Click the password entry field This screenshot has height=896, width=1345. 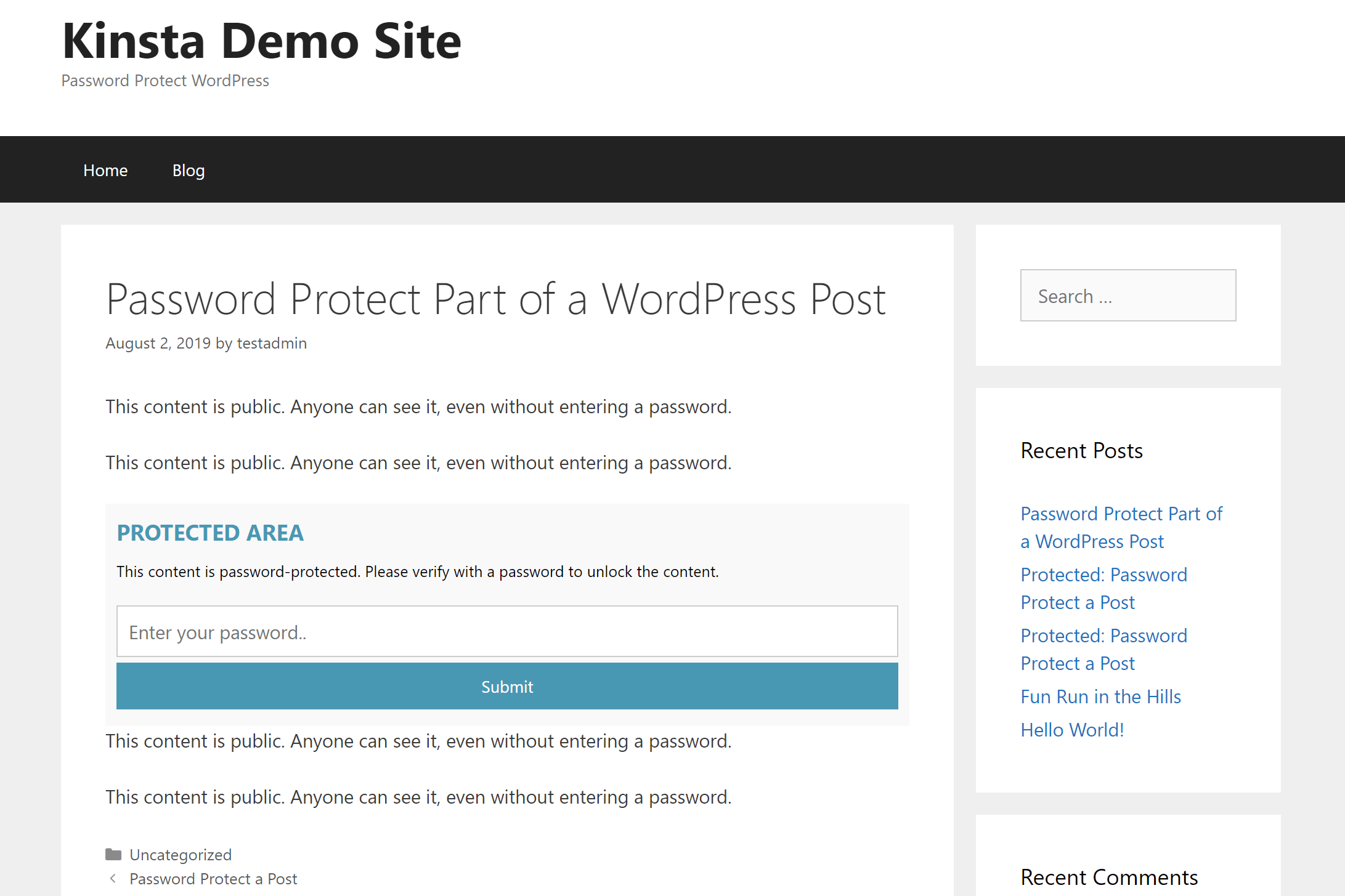coord(507,631)
